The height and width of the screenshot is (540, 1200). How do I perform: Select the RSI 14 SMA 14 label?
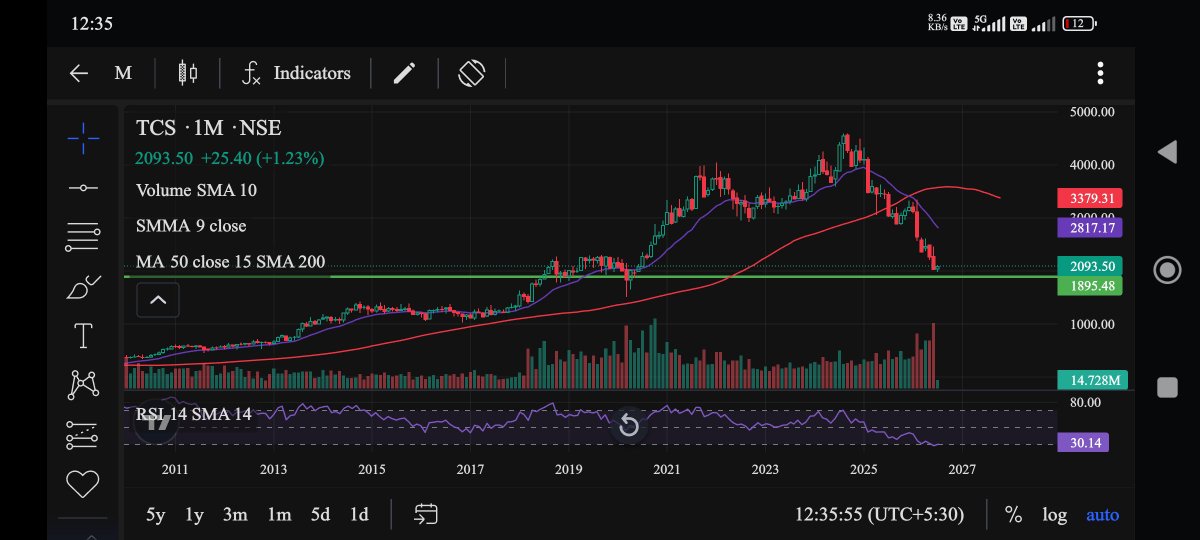194,414
